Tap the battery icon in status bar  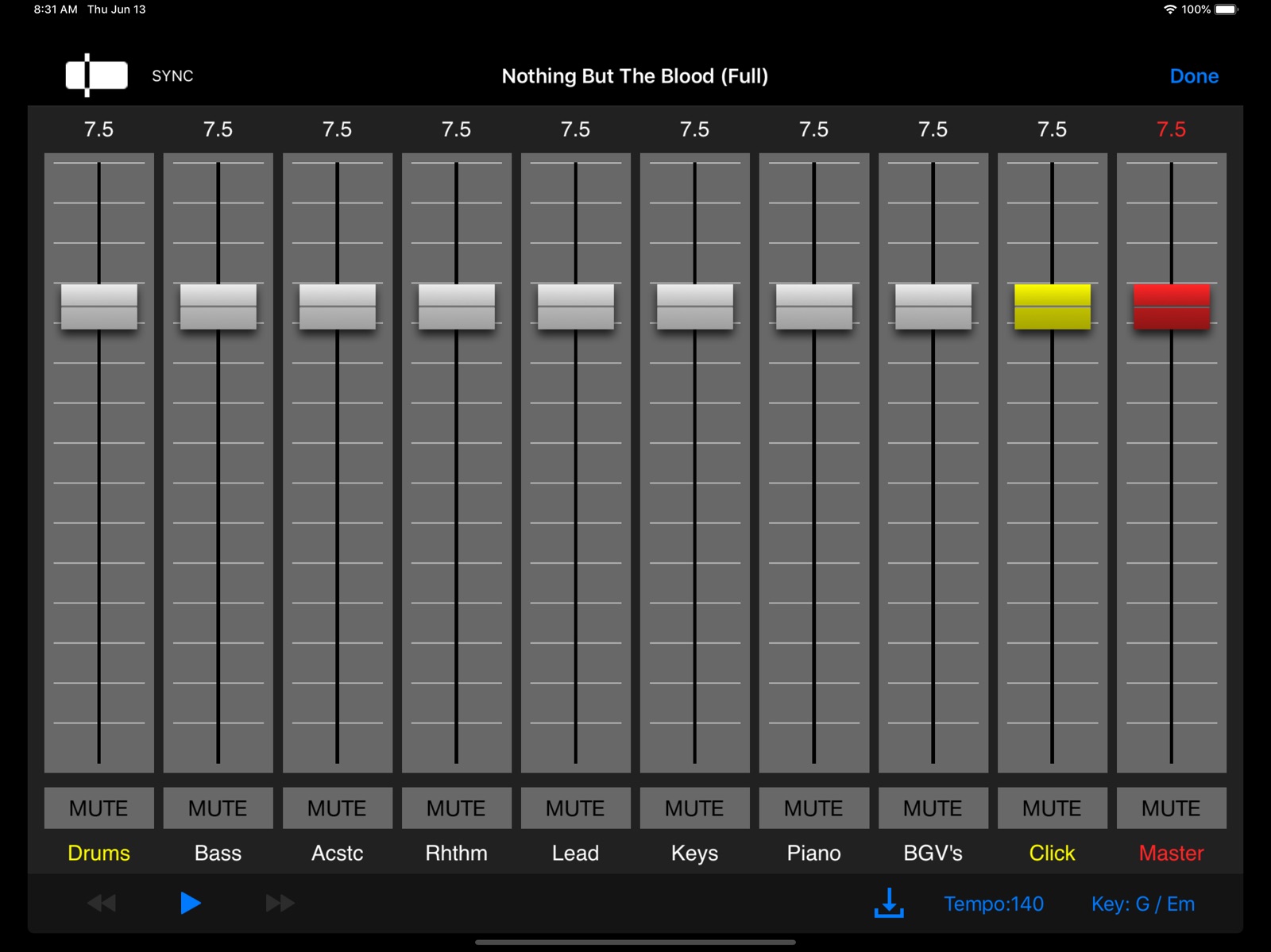pyautogui.click(x=1227, y=10)
